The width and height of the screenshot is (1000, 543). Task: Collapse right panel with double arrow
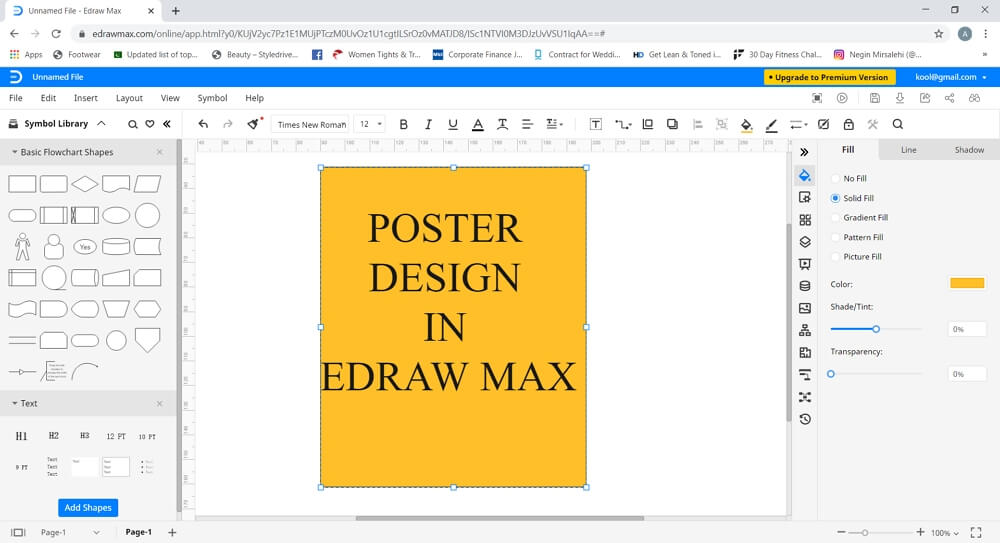pyautogui.click(x=804, y=152)
